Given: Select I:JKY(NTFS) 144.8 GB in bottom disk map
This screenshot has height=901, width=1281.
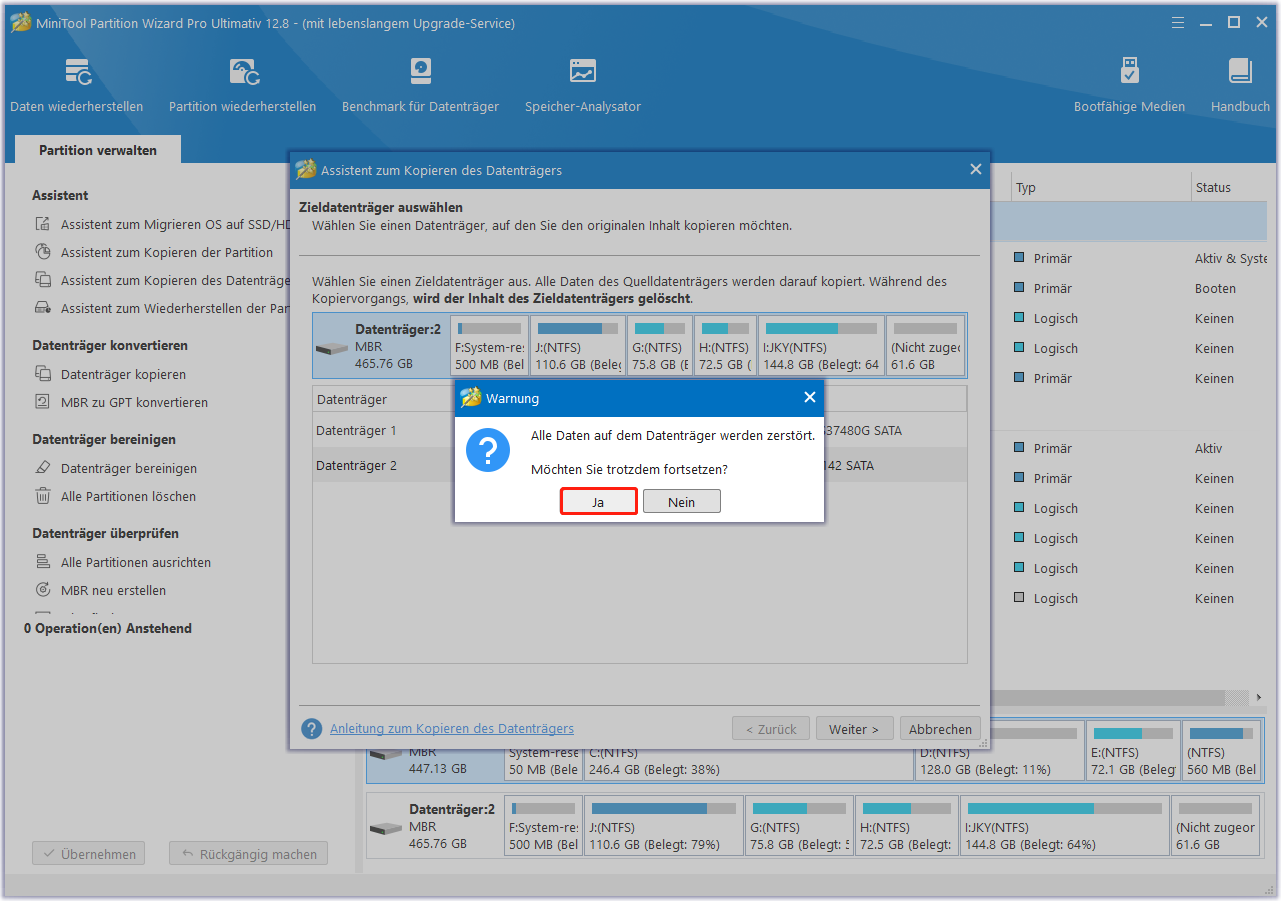Looking at the screenshot, I should click(x=1064, y=824).
